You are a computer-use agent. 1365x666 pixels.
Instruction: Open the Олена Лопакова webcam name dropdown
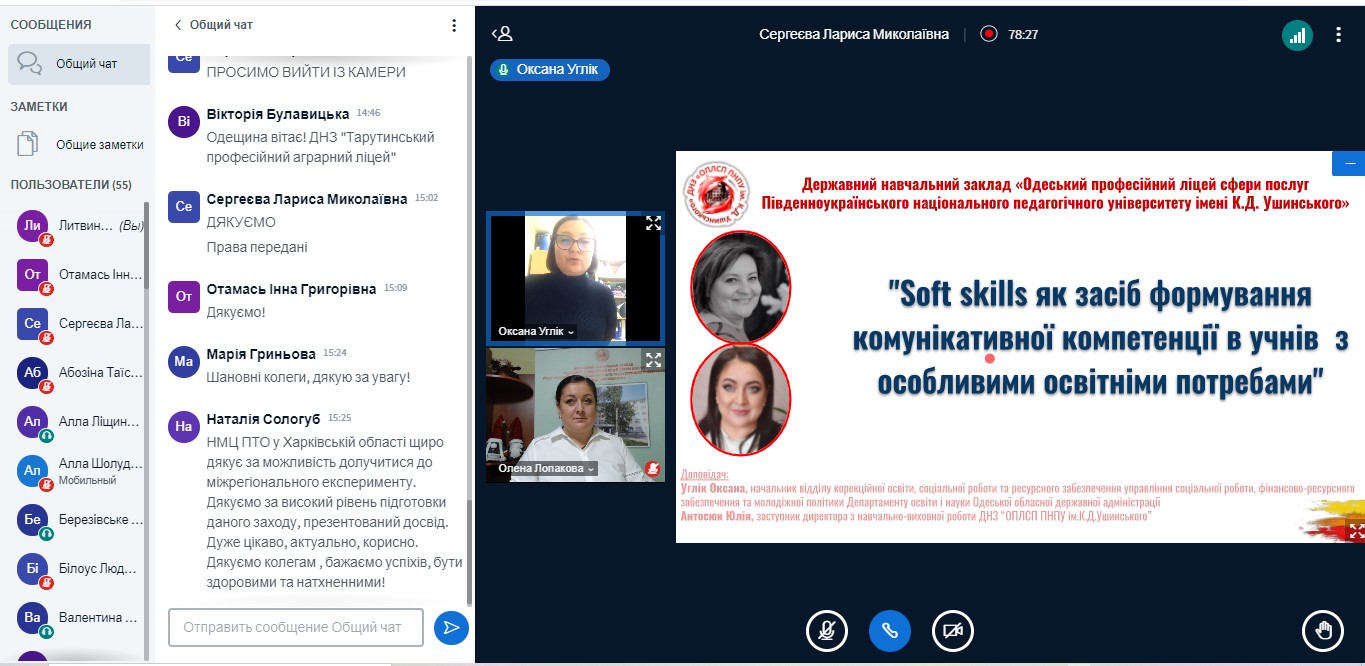[x=545, y=468]
